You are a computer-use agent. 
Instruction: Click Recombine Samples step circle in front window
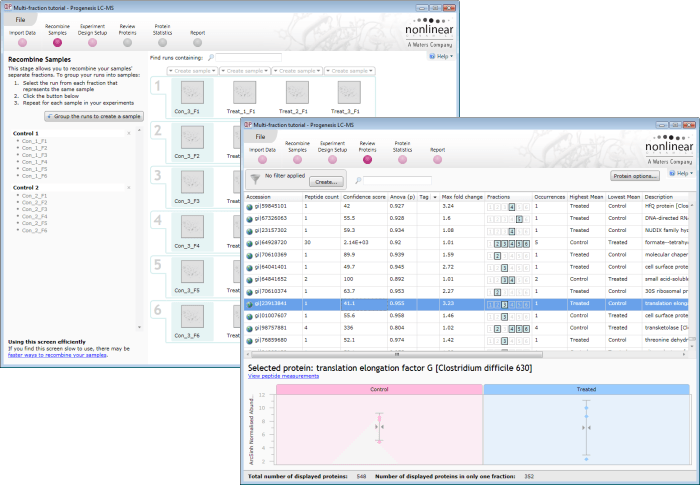click(x=297, y=160)
